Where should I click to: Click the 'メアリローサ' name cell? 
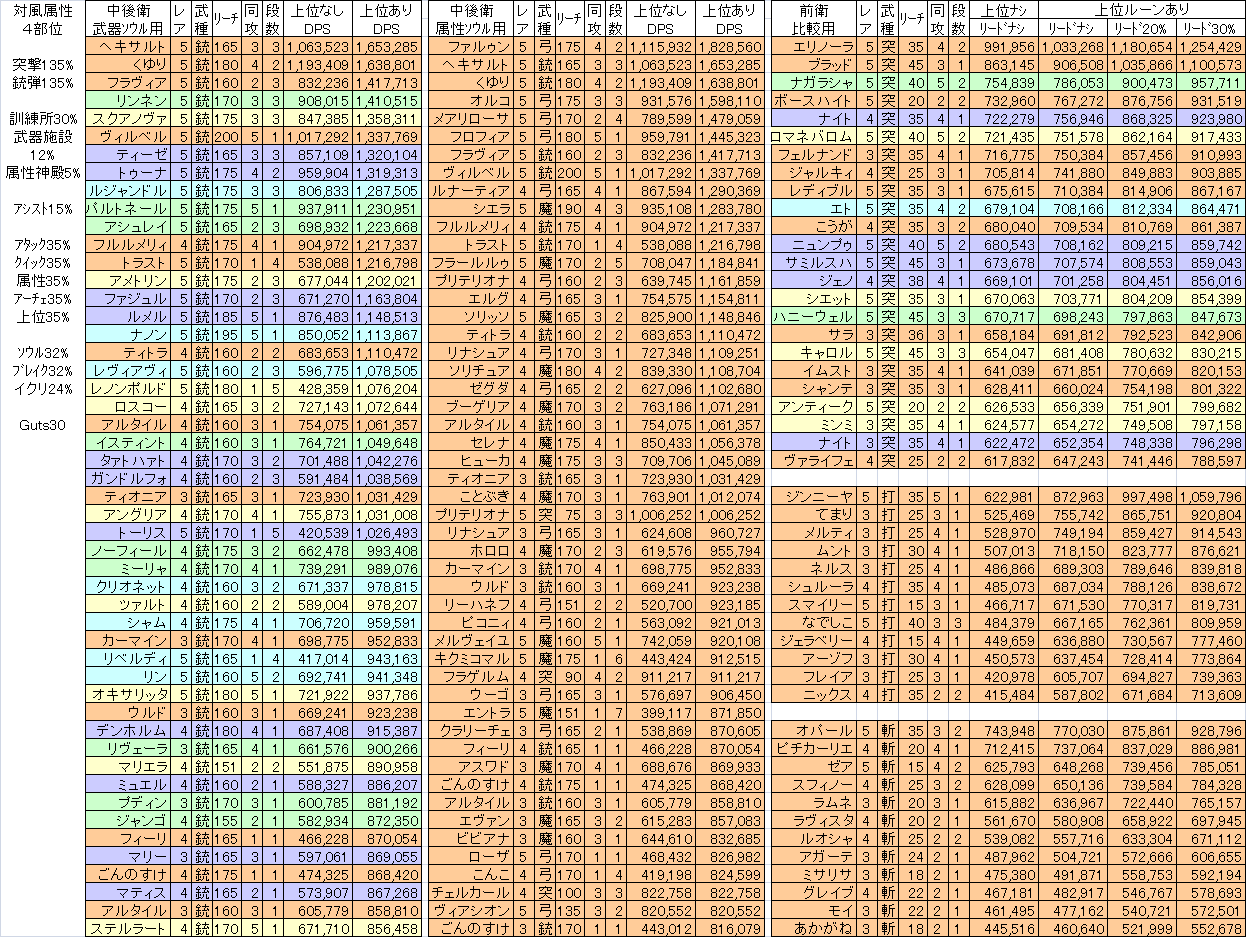[x=471, y=118]
